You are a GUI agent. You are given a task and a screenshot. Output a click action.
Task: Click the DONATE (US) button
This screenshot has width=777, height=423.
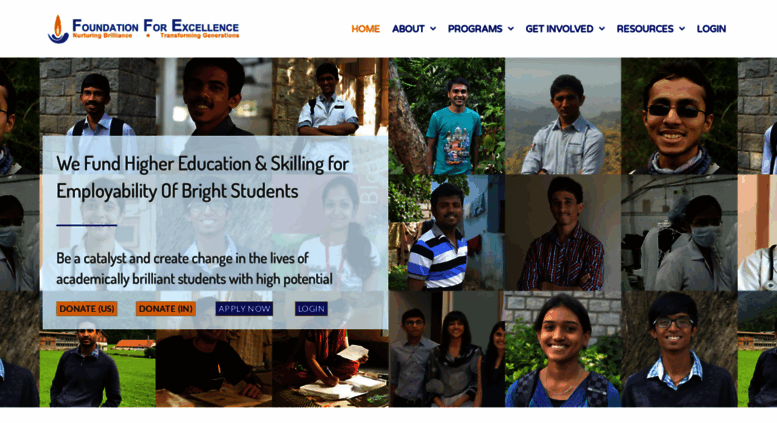pos(87,309)
